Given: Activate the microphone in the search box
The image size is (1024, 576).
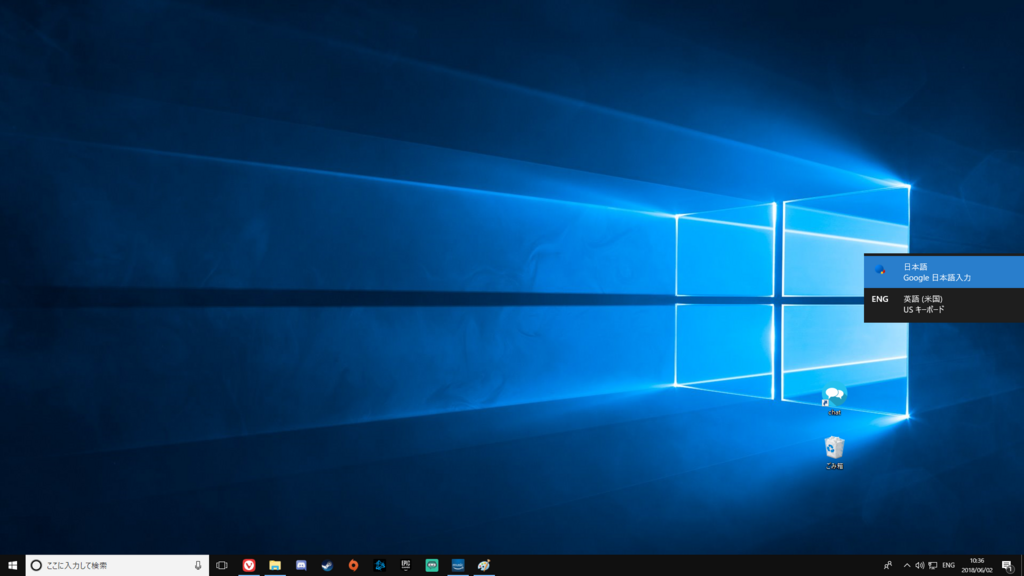Looking at the screenshot, I should (198, 565).
